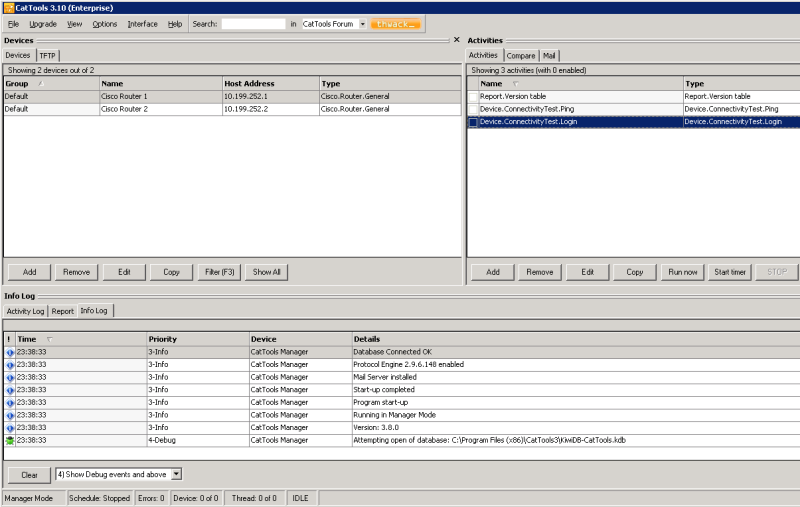This screenshot has width=800, height=507.
Task: Close the Devices panel with X
Action: (x=457, y=40)
